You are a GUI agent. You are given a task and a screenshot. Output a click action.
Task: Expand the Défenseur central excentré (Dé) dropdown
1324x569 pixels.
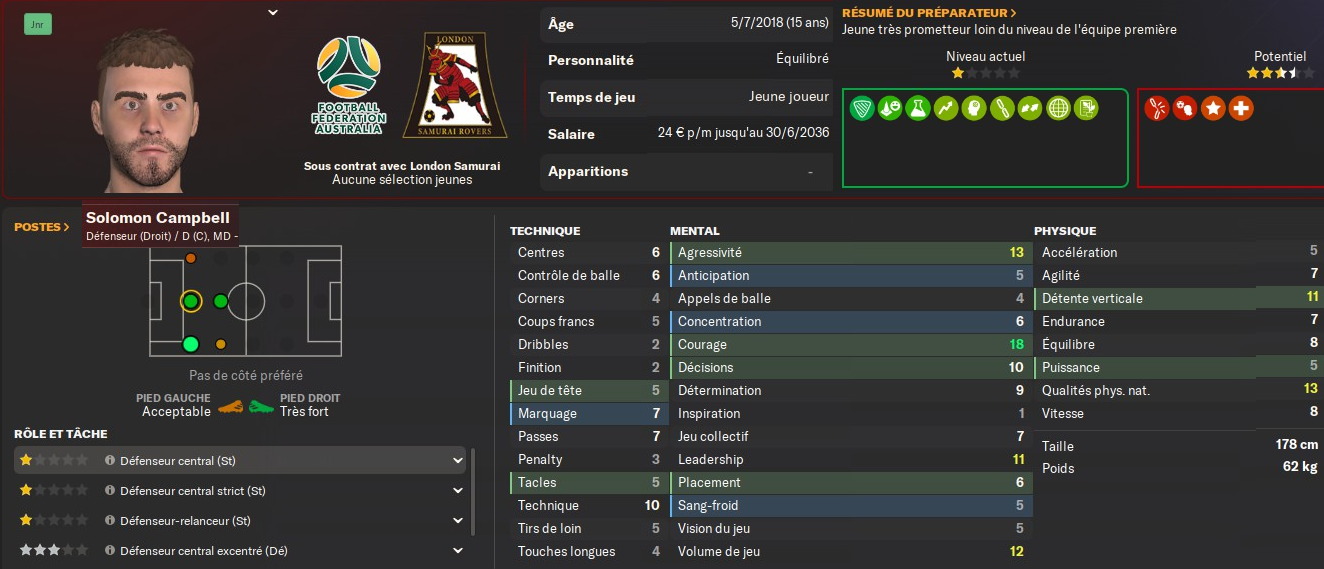pyautogui.click(x=458, y=551)
